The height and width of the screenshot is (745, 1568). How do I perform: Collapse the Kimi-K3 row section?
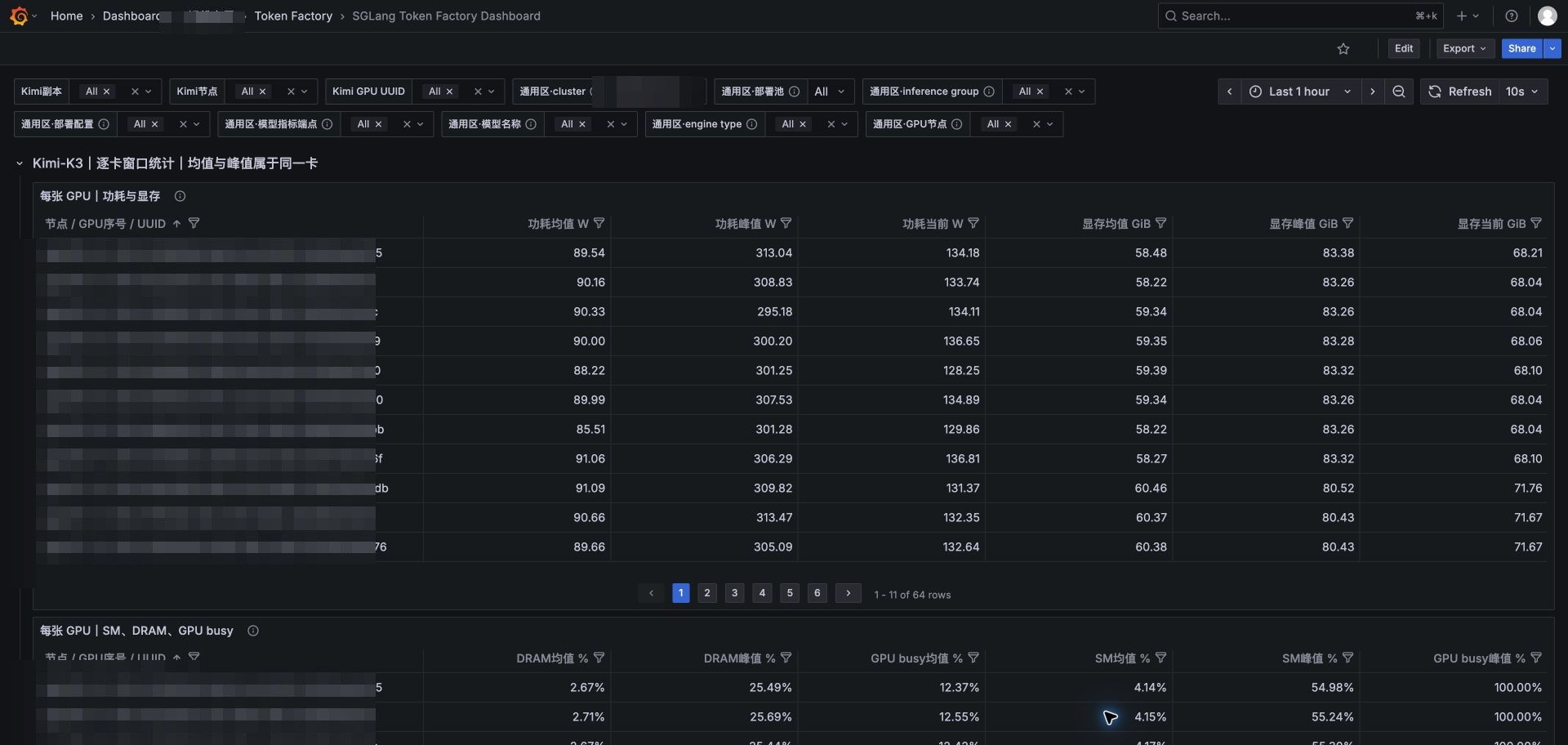(x=20, y=163)
